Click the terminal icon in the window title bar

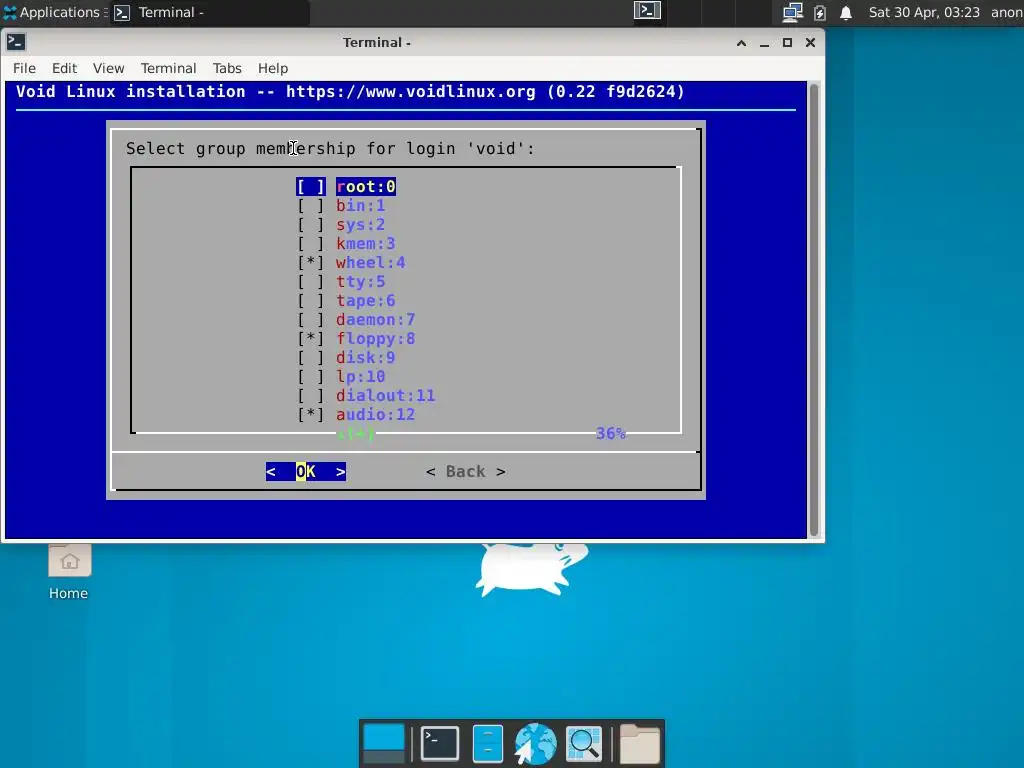[x=16, y=42]
